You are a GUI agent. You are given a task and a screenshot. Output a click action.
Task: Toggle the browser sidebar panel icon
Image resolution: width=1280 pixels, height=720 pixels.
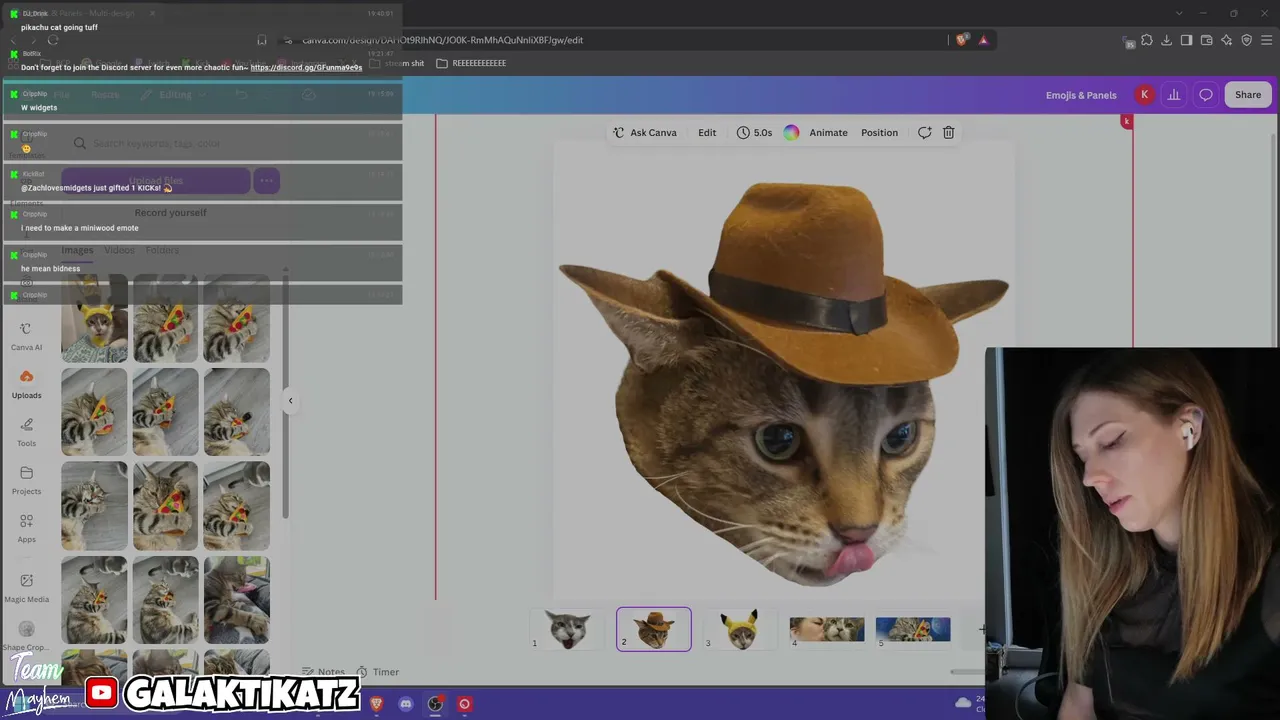coord(1186,40)
